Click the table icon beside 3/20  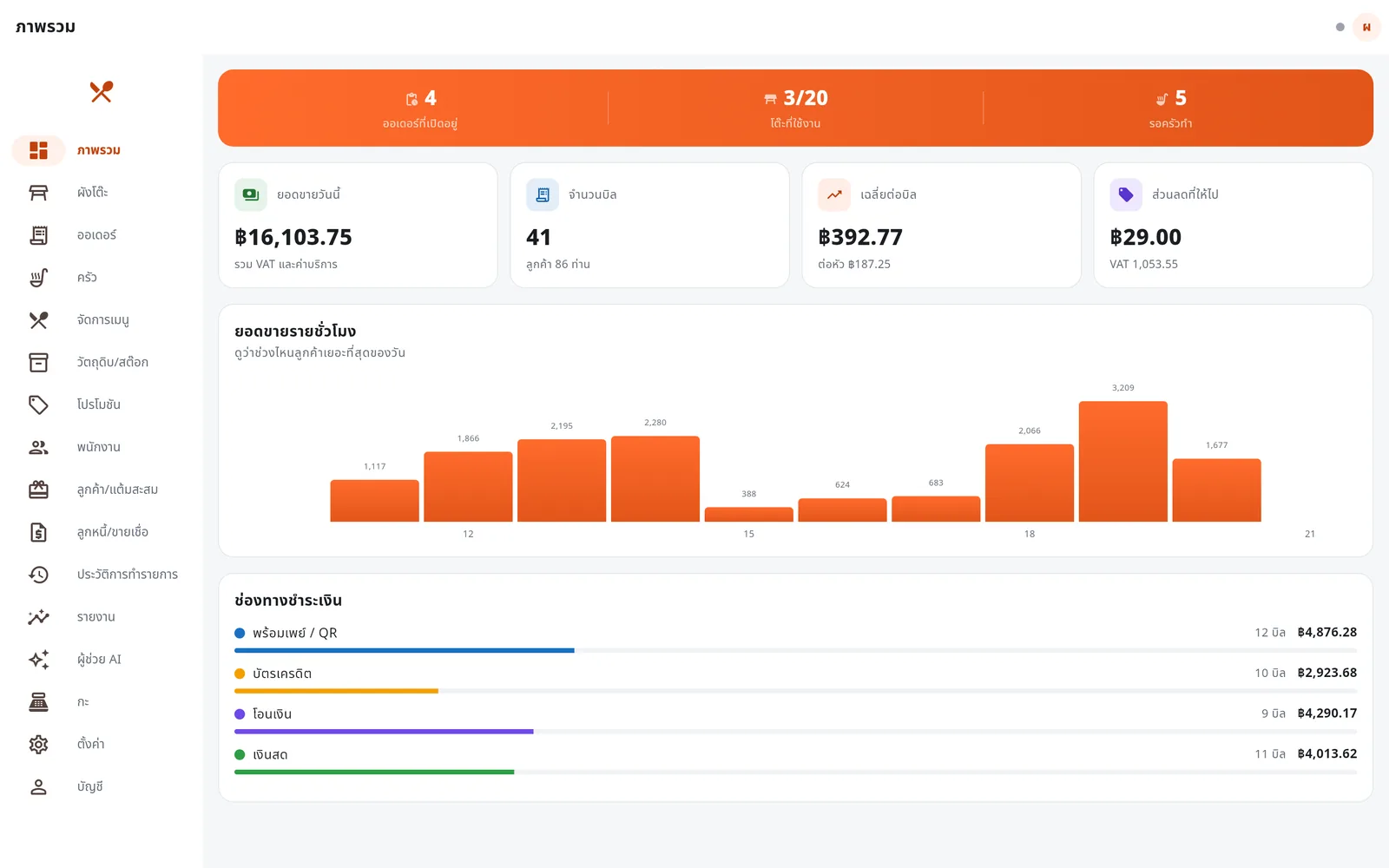(x=770, y=99)
